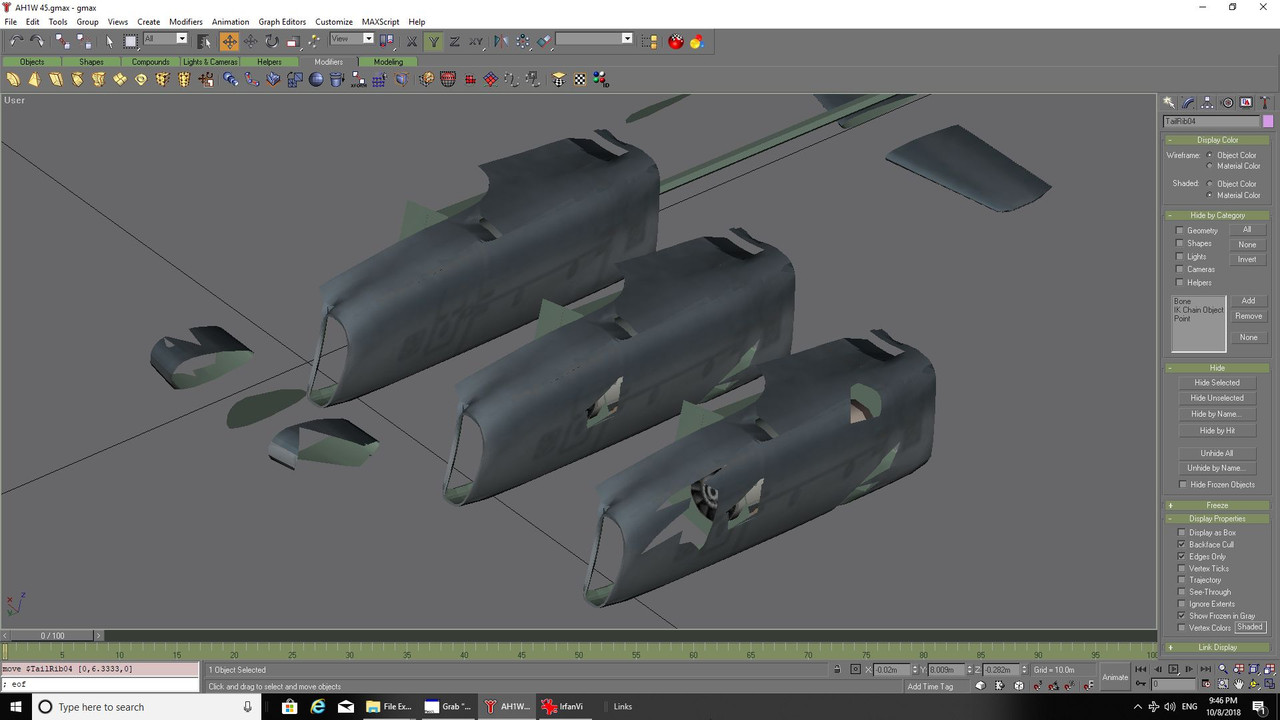This screenshot has height=720, width=1280.
Task: Click the Unhide All button
Action: (x=1216, y=453)
